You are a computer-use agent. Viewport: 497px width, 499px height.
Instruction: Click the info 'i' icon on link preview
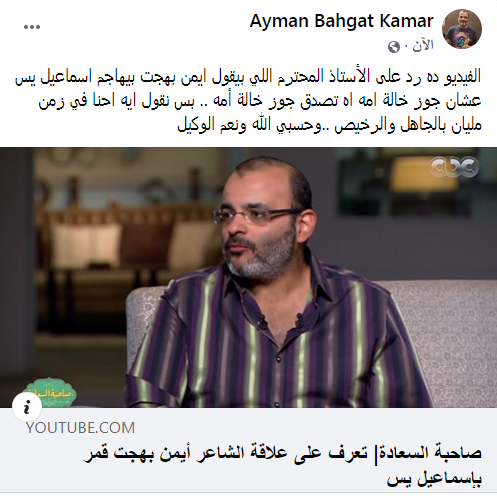[27, 407]
